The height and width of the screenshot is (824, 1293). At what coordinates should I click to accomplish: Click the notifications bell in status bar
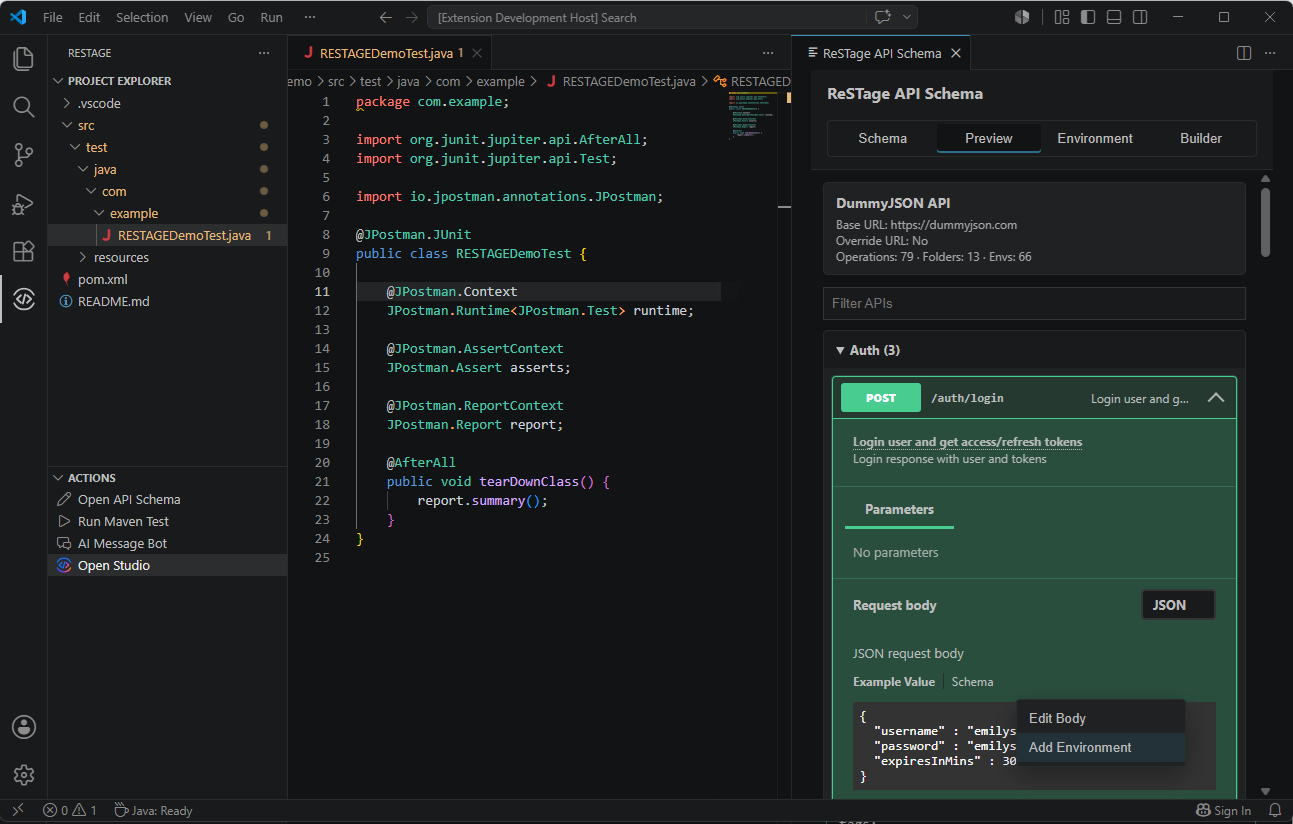tap(1275, 810)
